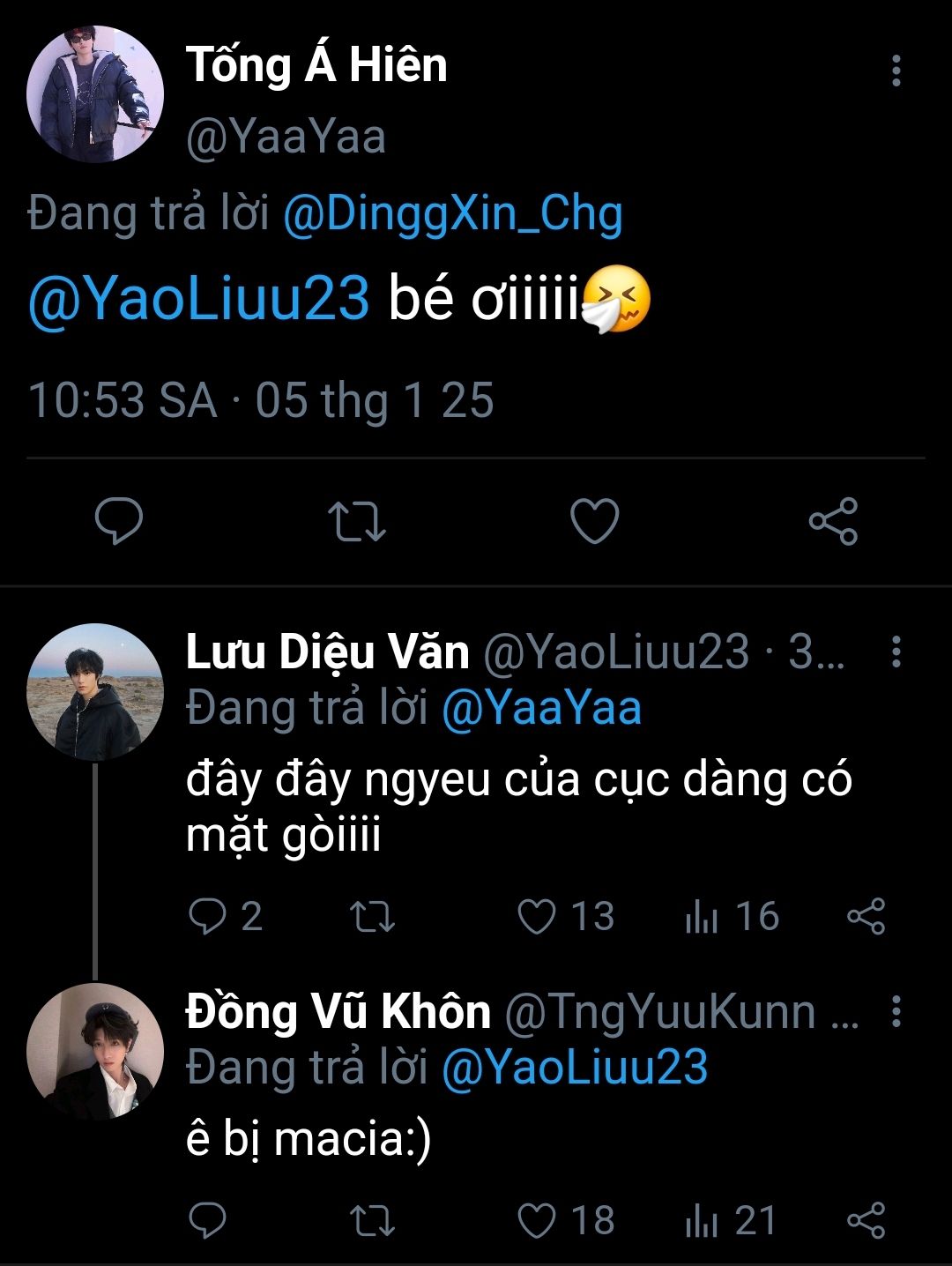Open more options on Lưu Diệu Văn's reply
Image resolution: width=952 pixels, height=1266 pixels.
tap(896, 652)
